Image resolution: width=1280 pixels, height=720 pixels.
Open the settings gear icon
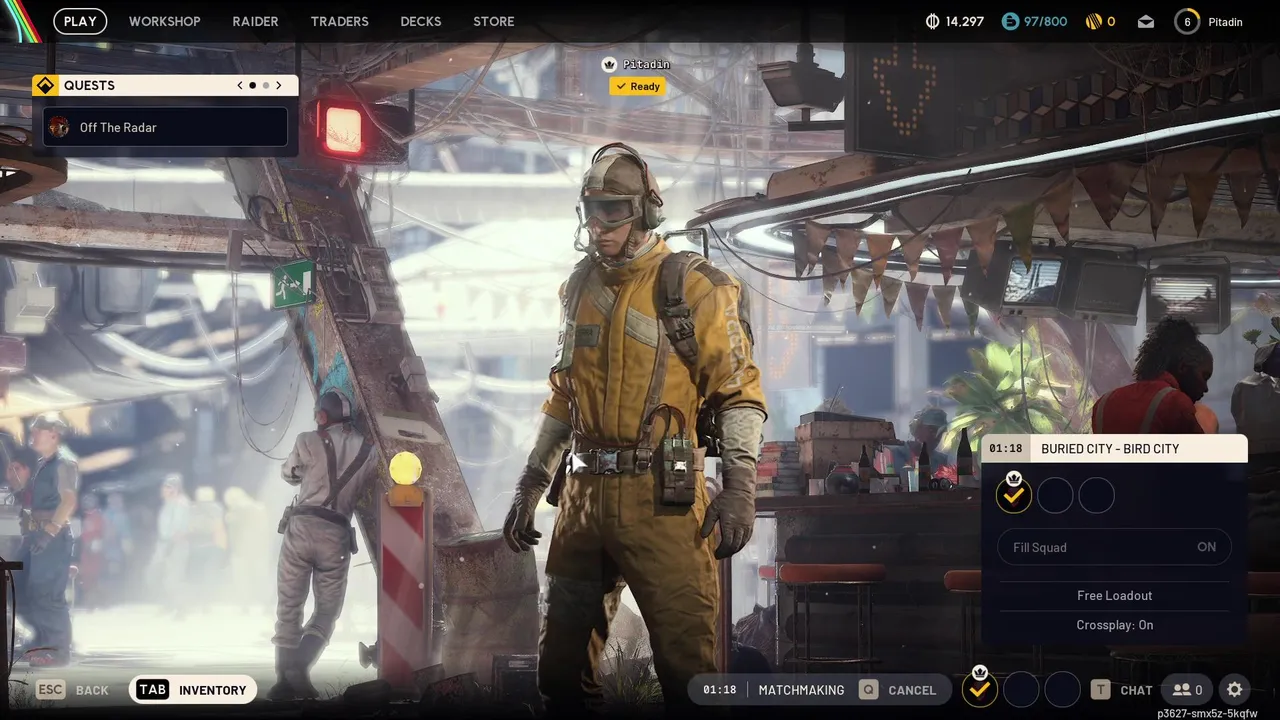[1235, 689]
